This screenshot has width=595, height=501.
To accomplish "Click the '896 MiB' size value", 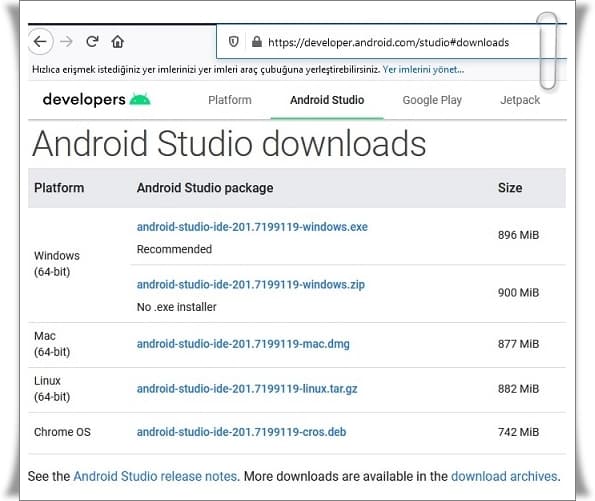I will 518,235.
